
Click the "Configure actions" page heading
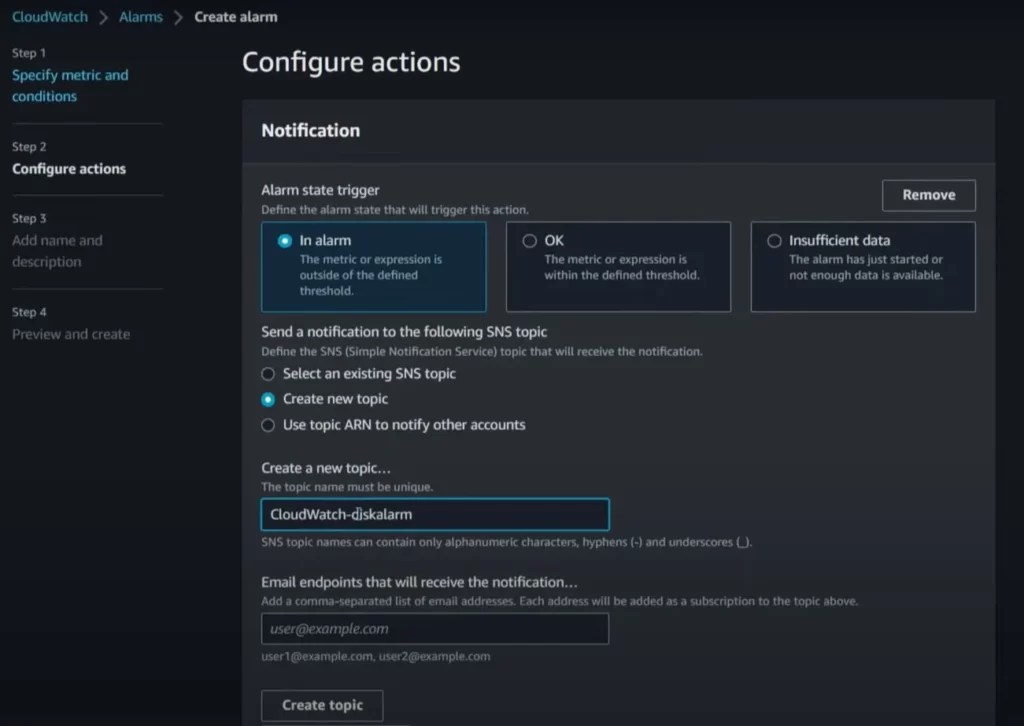click(x=351, y=62)
